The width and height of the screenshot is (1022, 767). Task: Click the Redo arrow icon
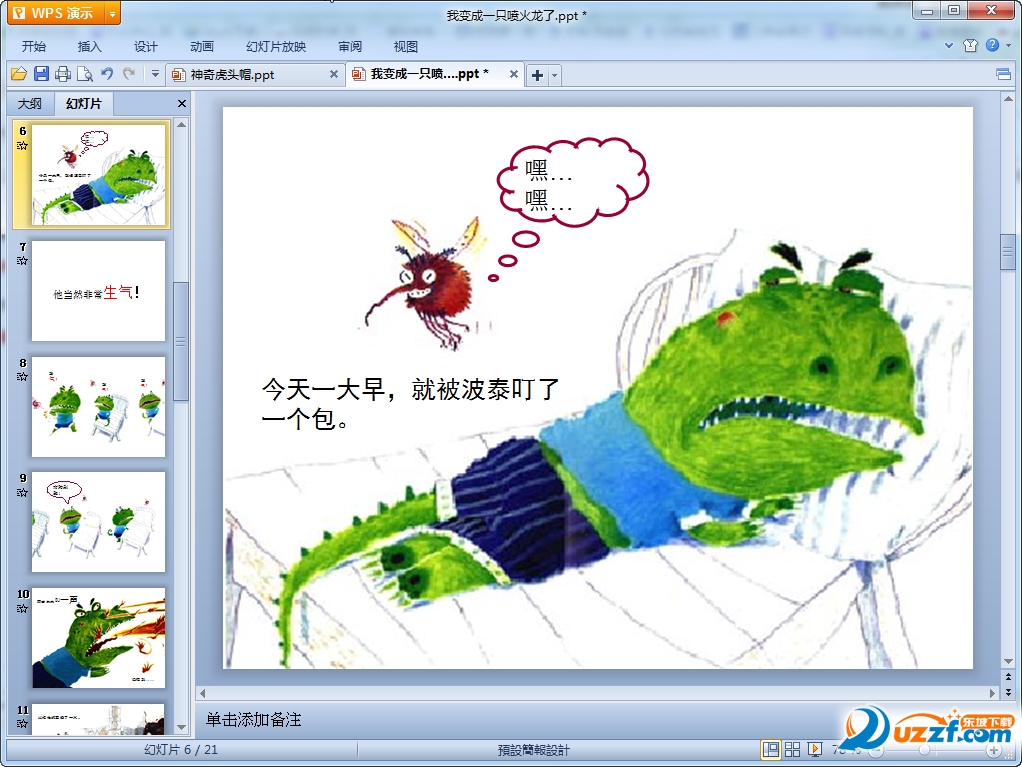129,74
